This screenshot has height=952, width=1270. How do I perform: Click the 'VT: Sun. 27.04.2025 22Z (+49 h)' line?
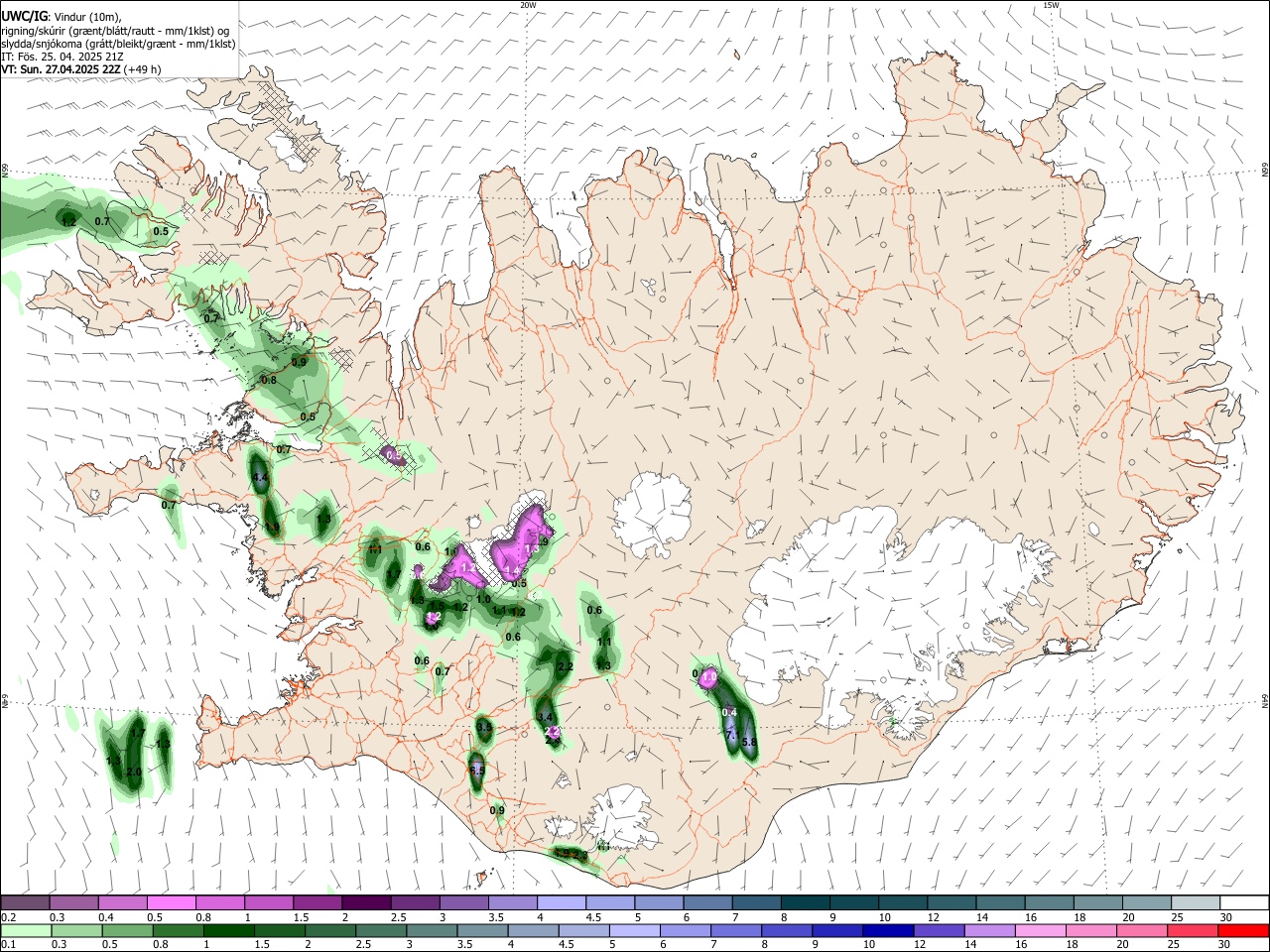click(x=80, y=69)
